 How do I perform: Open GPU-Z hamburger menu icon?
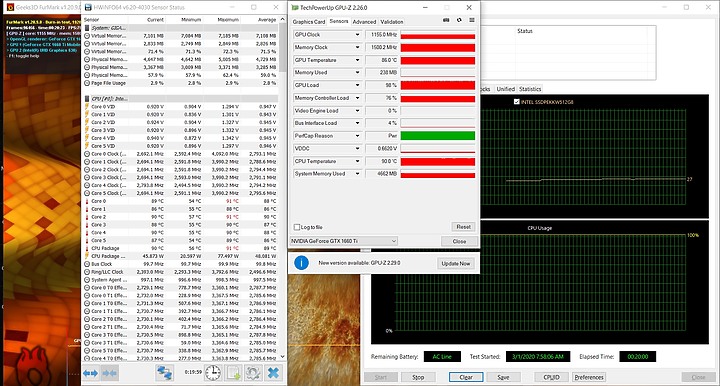point(472,20)
